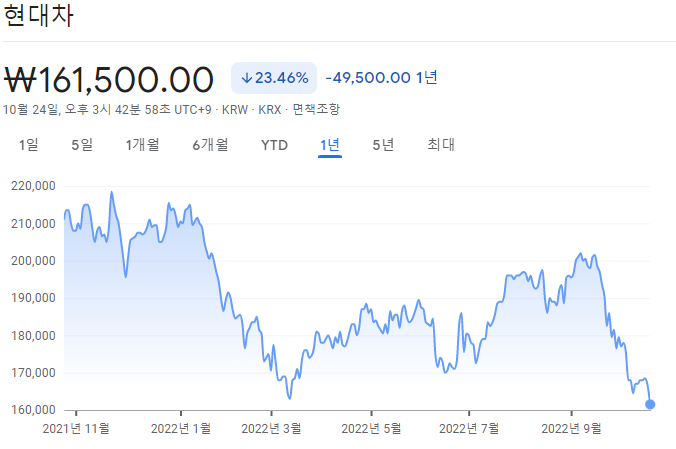The height and width of the screenshot is (449, 676).
Task: Select the 1일 time range tab
Action: coord(29,145)
